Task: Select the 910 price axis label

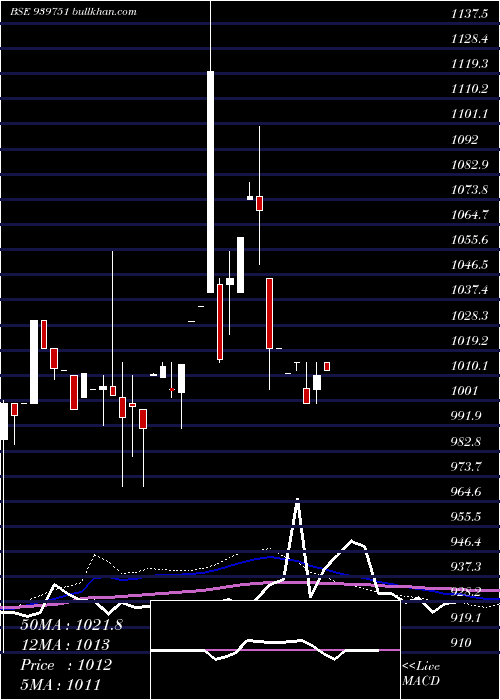Action: pyautogui.click(x=462, y=643)
